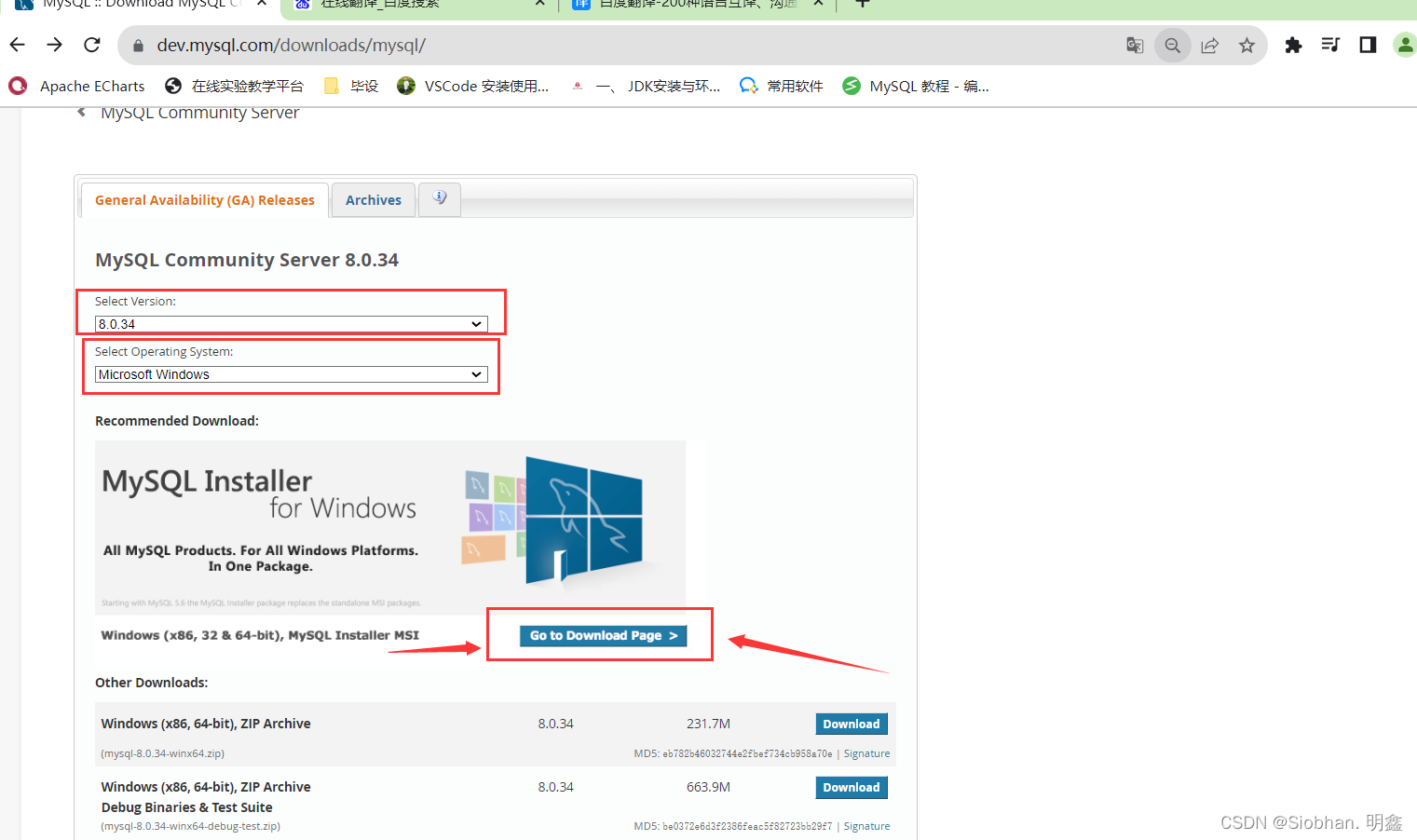This screenshot has width=1417, height=840.
Task: Open JDK安装与环 bookmark
Action: click(x=646, y=86)
